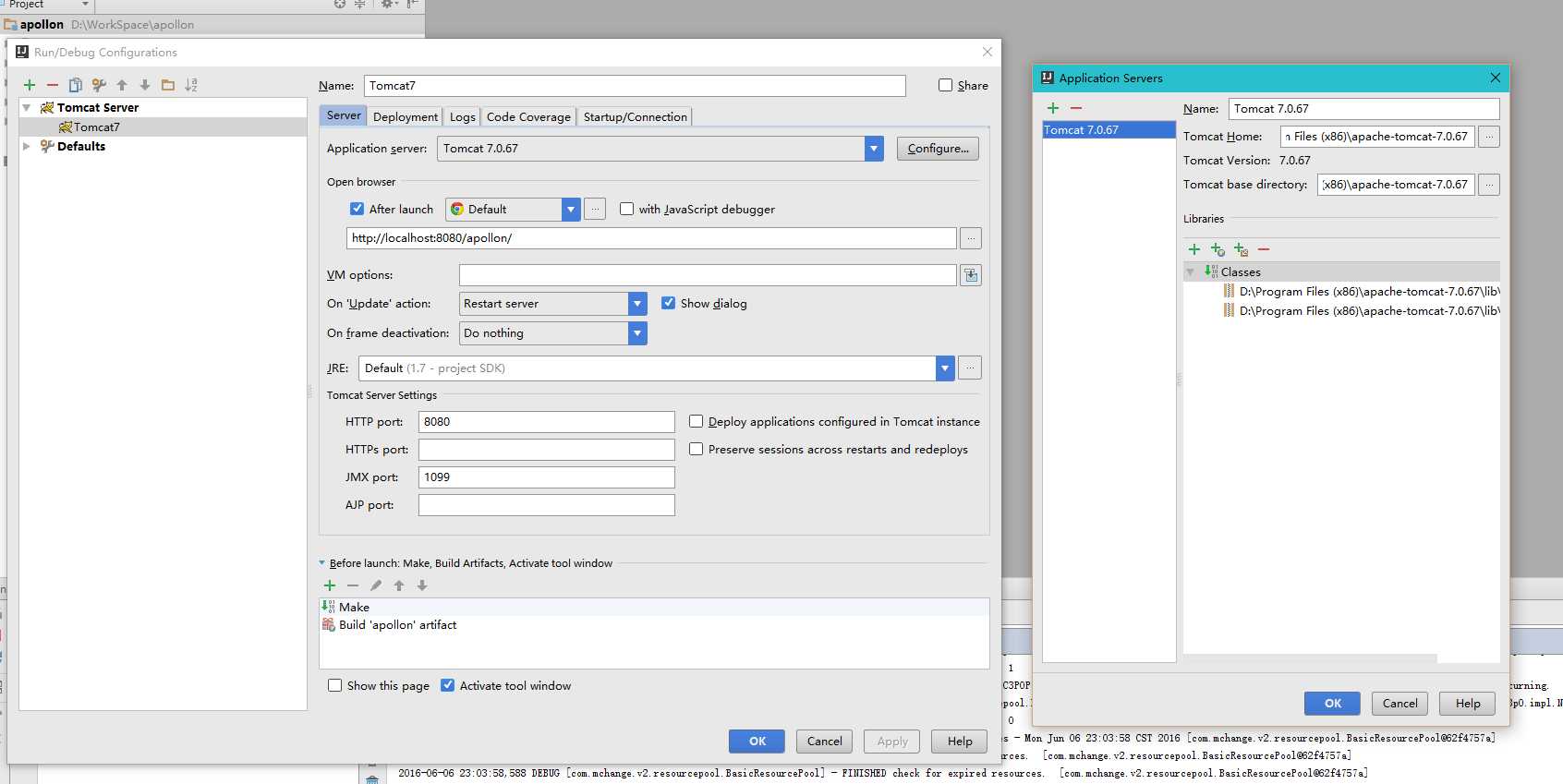Add a Before launch task with the plus icon
Viewport: 1563px width, 784px height.
330,585
